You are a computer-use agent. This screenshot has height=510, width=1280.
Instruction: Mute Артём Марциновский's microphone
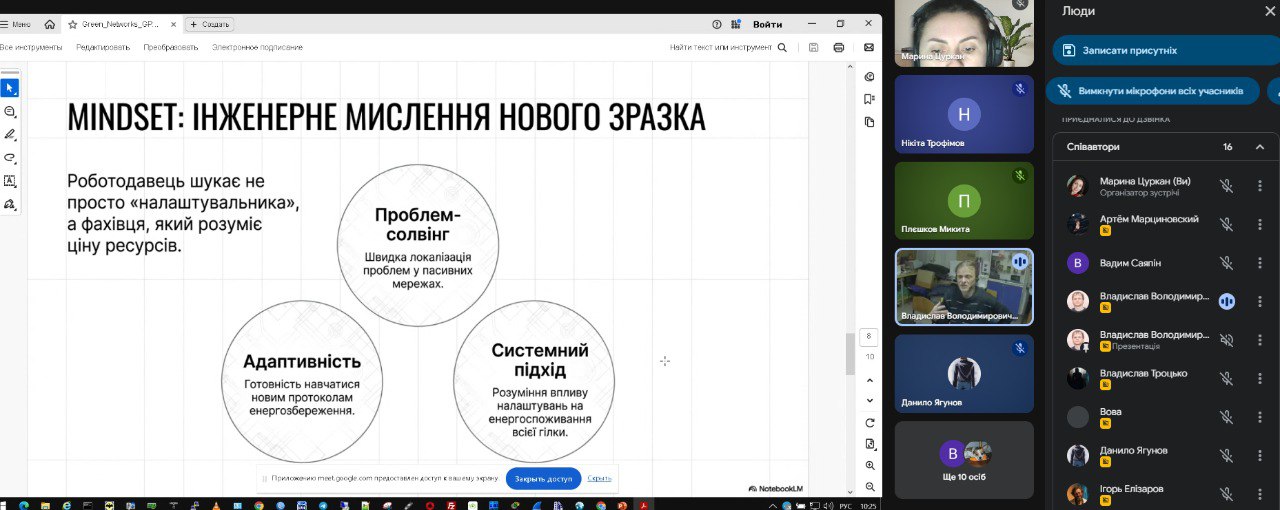[x=1226, y=224]
